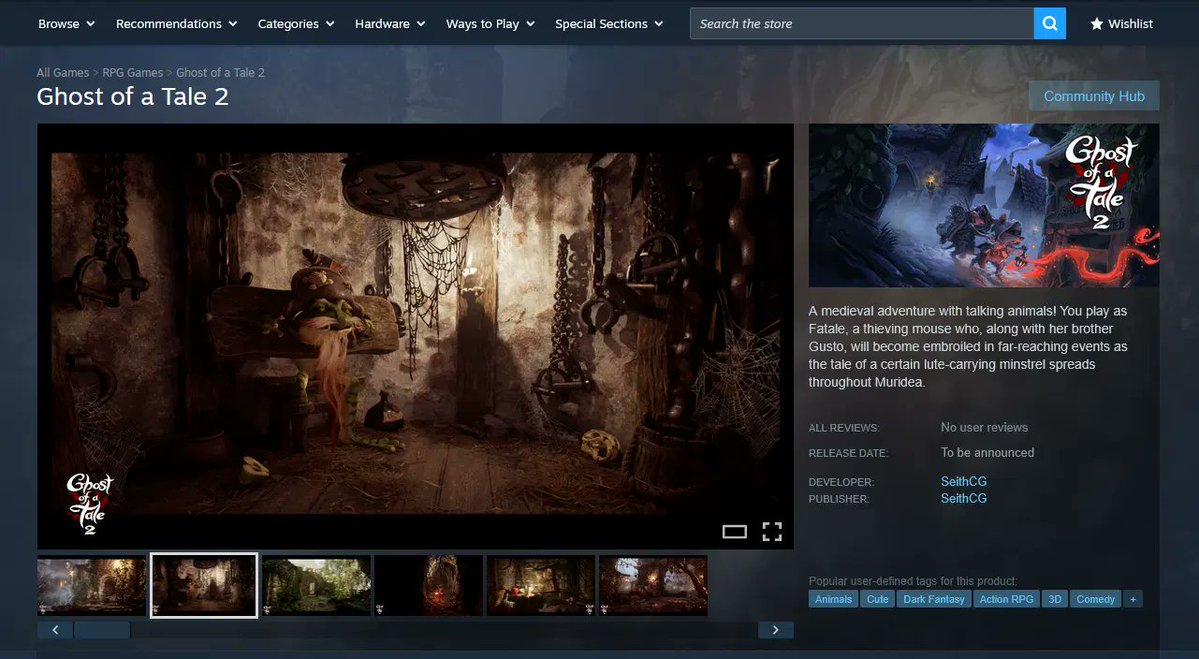Click the thumbnail strip scrollbar handle
Image resolution: width=1199 pixels, height=659 pixels.
(x=102, y=630)
